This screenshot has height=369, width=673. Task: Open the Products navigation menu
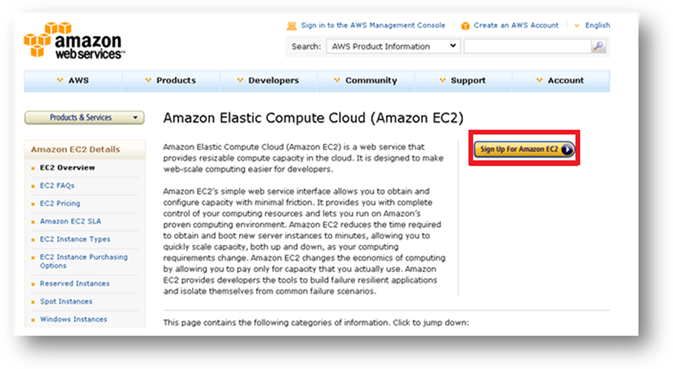[171, 81]
